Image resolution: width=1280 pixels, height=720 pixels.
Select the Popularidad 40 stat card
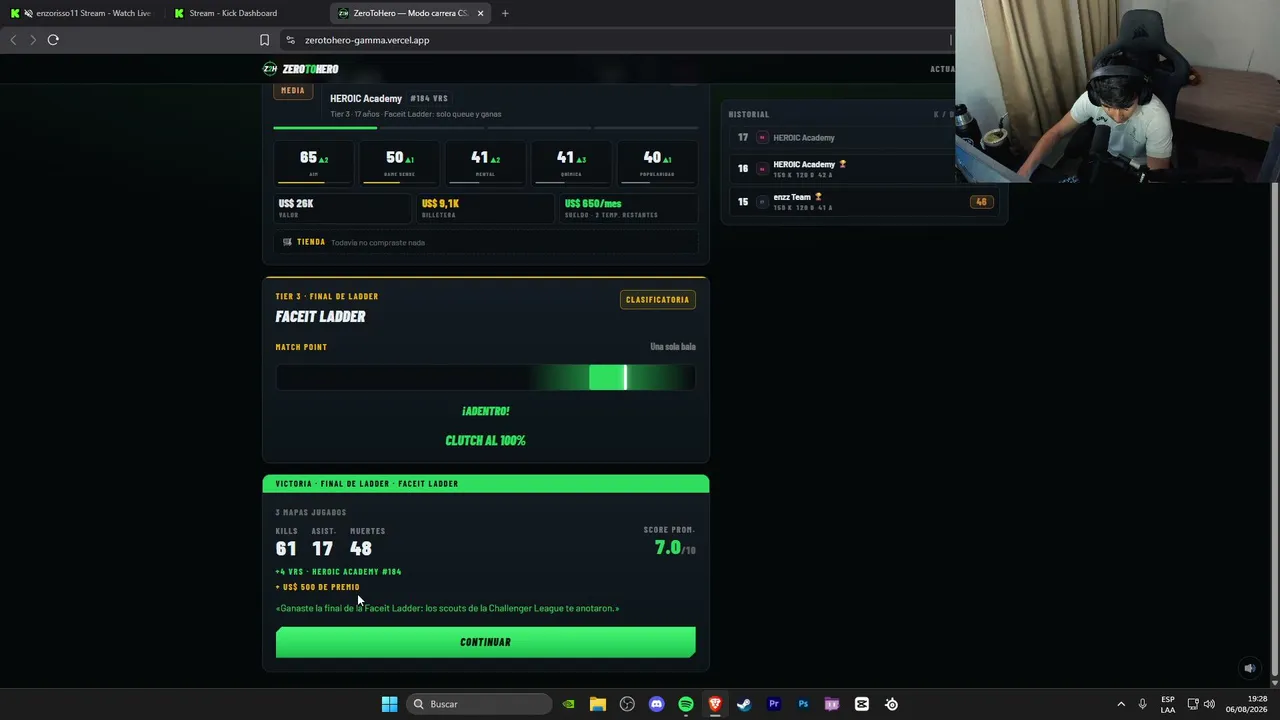tap(658, 164)
